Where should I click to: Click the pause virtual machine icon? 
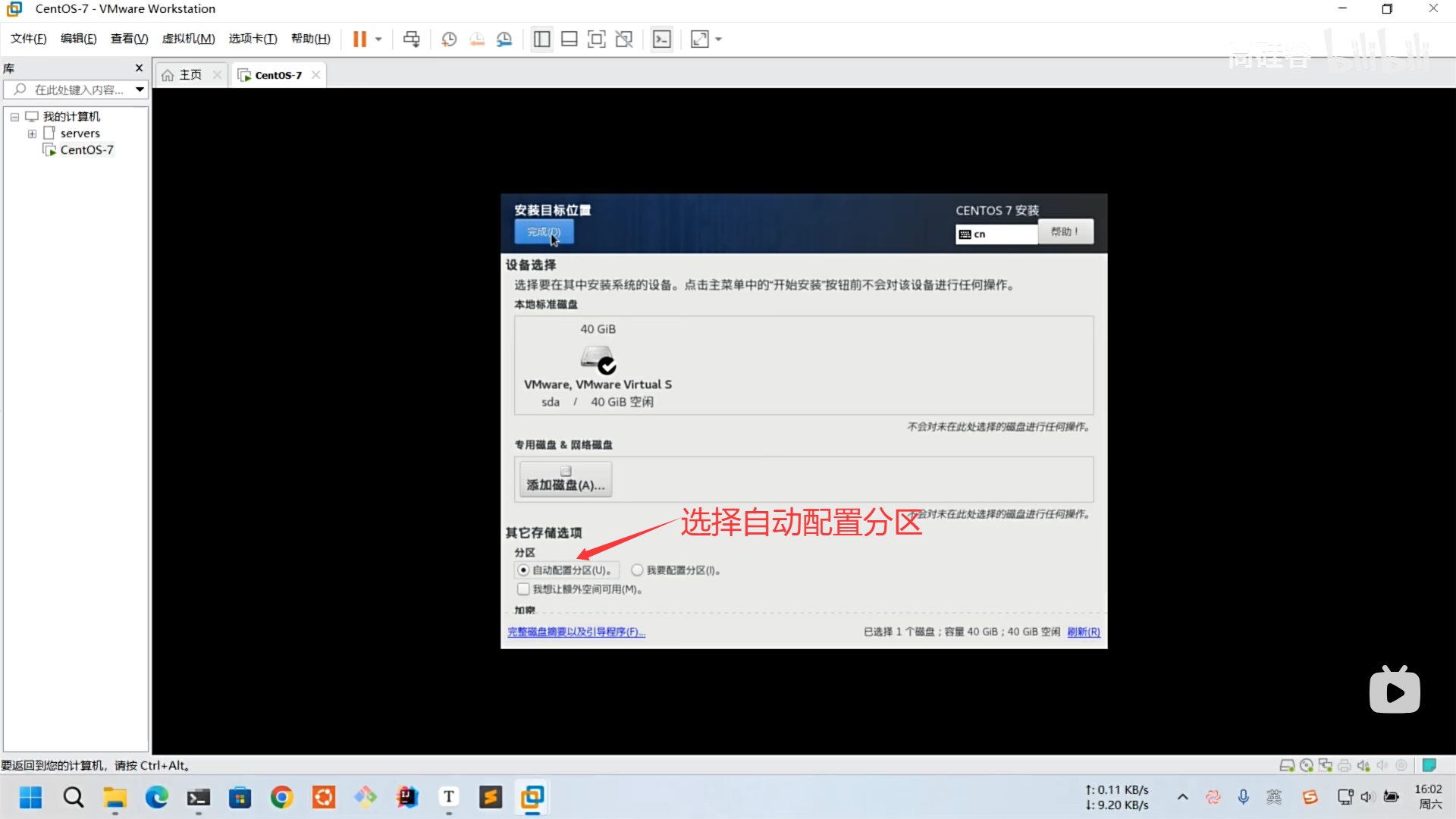(359, 39)
